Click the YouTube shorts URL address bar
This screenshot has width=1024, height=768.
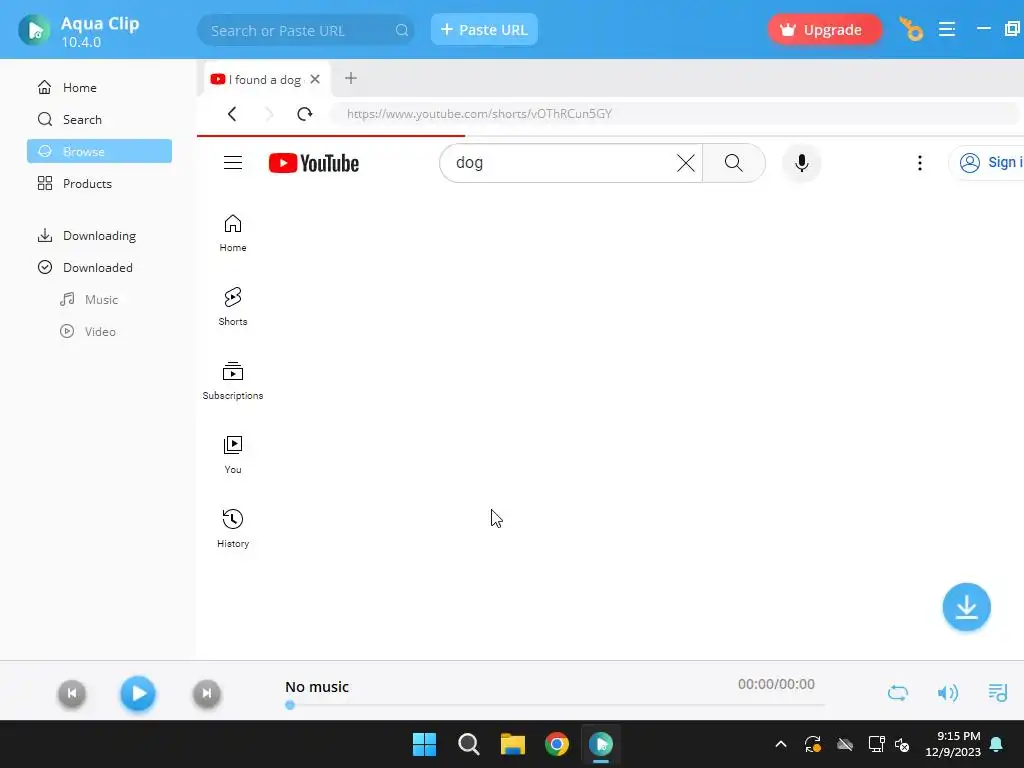pyautogui.click(x=674, y=114)
